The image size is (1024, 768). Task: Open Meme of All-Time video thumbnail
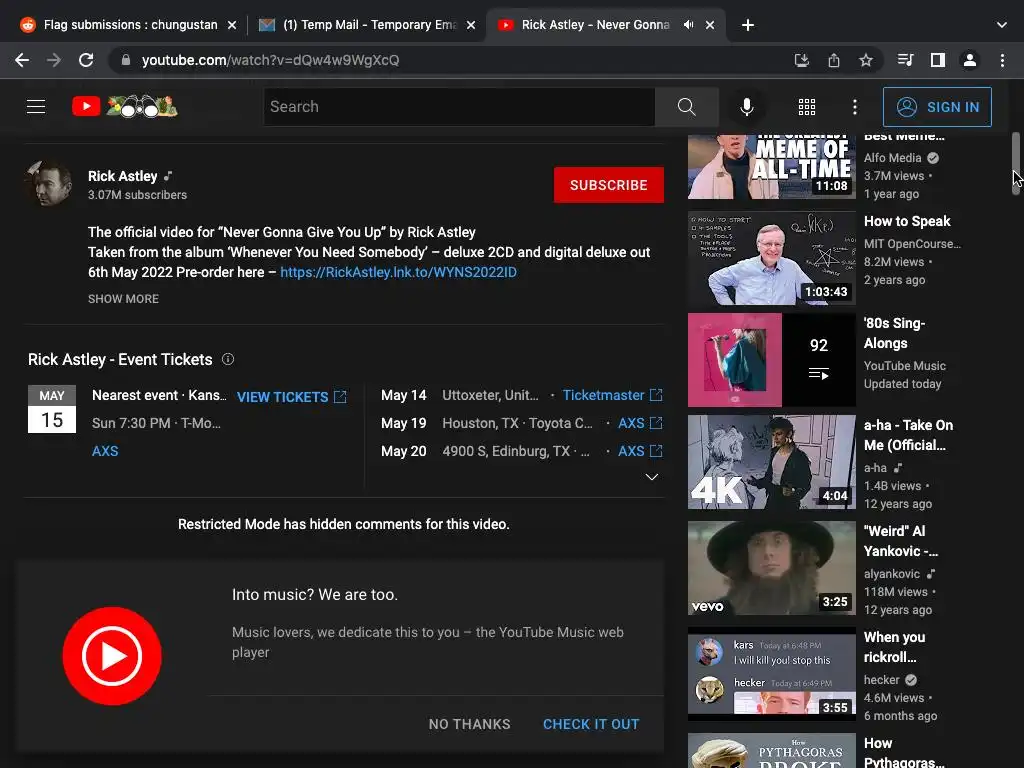(771, 167)
